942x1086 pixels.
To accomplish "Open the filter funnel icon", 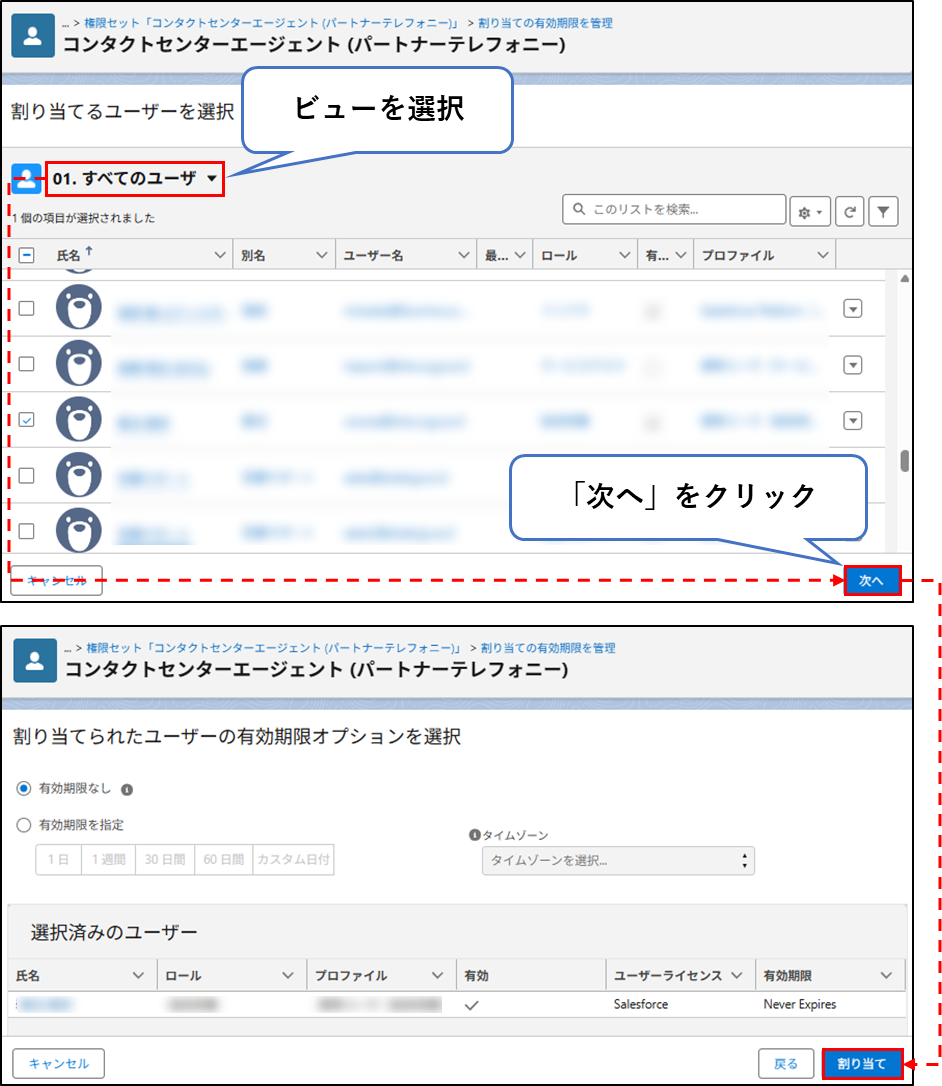I will (883, 212).
